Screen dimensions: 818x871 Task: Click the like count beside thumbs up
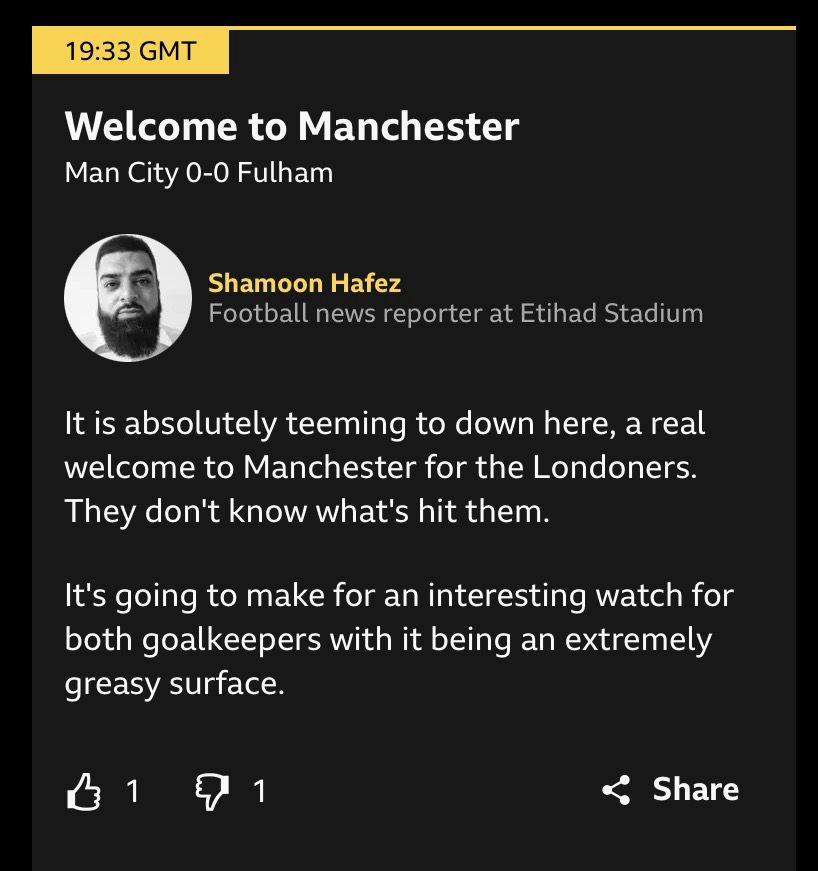coord(132,791)
